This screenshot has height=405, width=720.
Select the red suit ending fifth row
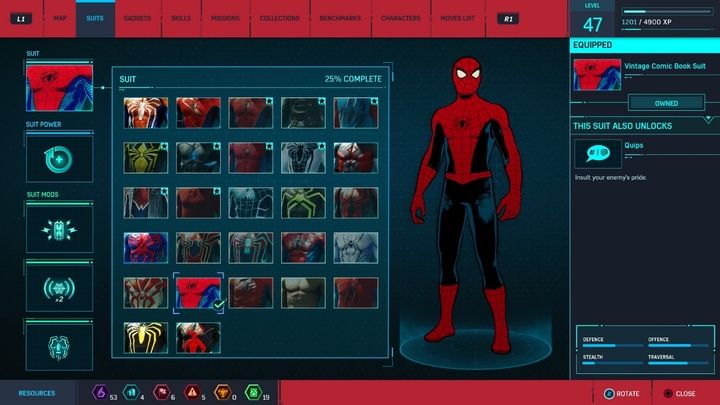(356, 292)
